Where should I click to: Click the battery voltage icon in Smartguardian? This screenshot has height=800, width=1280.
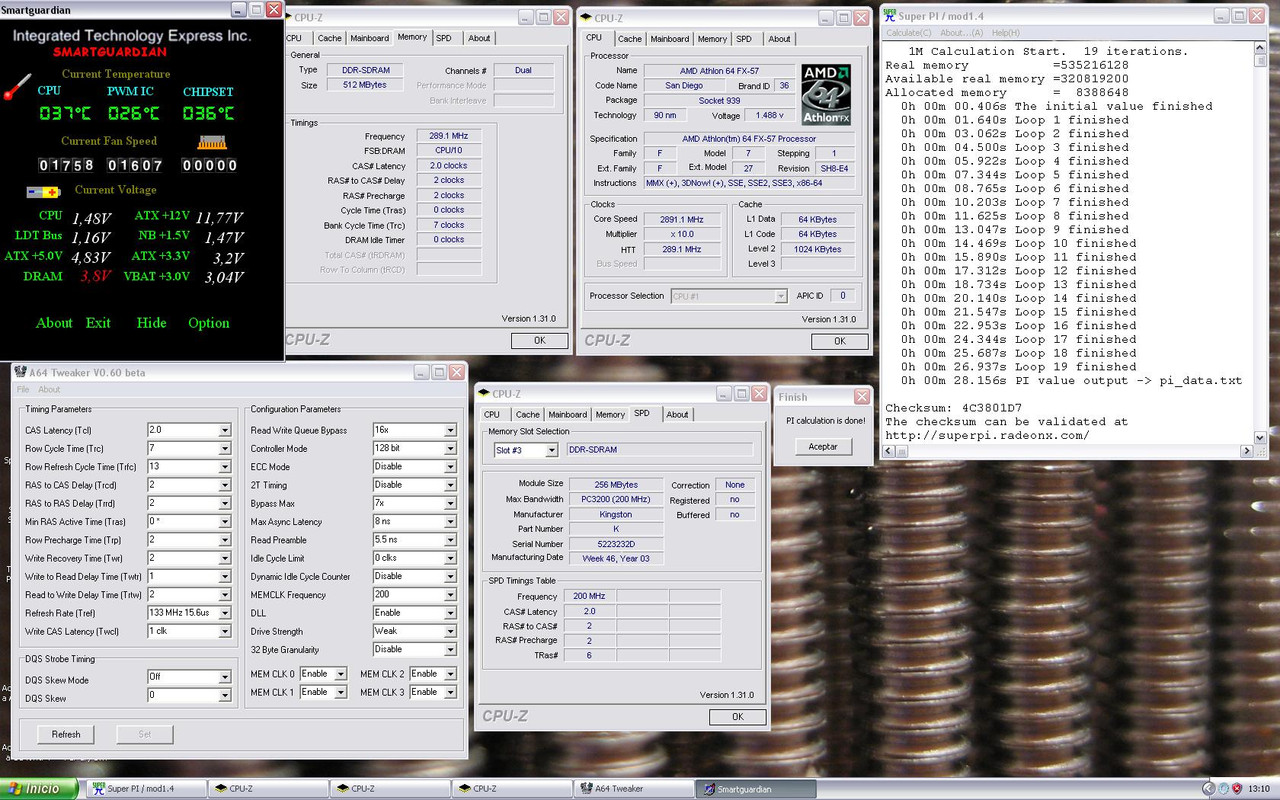[43, 191]
